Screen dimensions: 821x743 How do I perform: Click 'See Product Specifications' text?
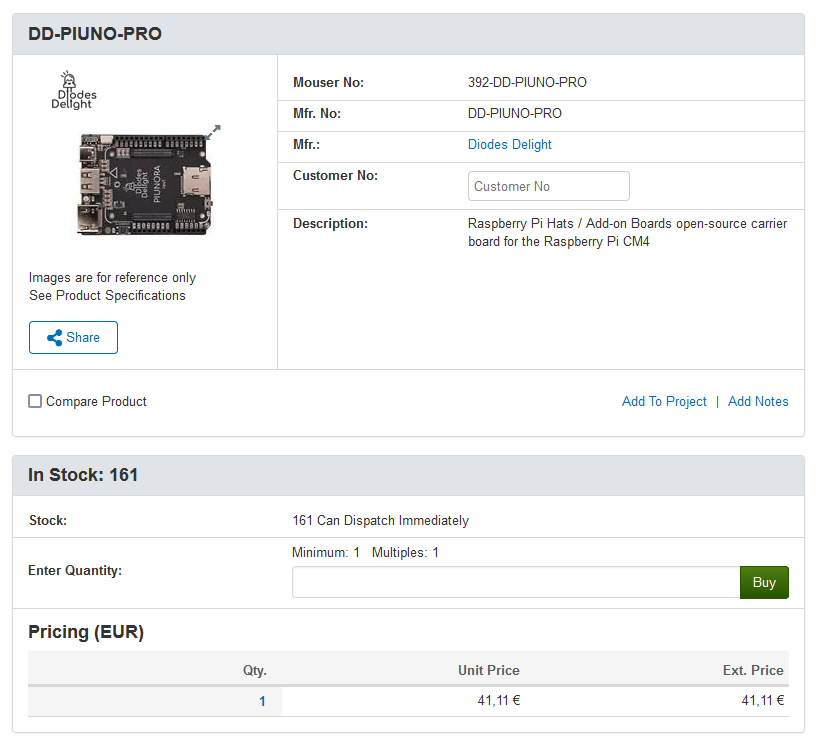point(107,296)
